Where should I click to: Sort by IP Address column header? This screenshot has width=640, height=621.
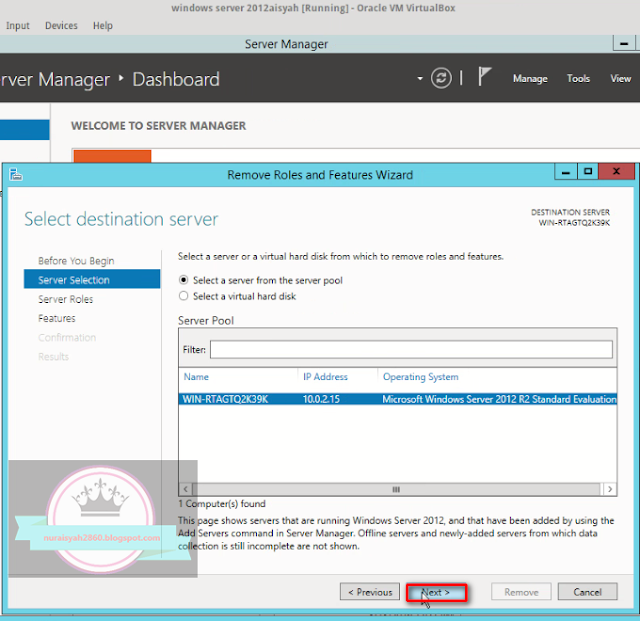tap(325, 377)
